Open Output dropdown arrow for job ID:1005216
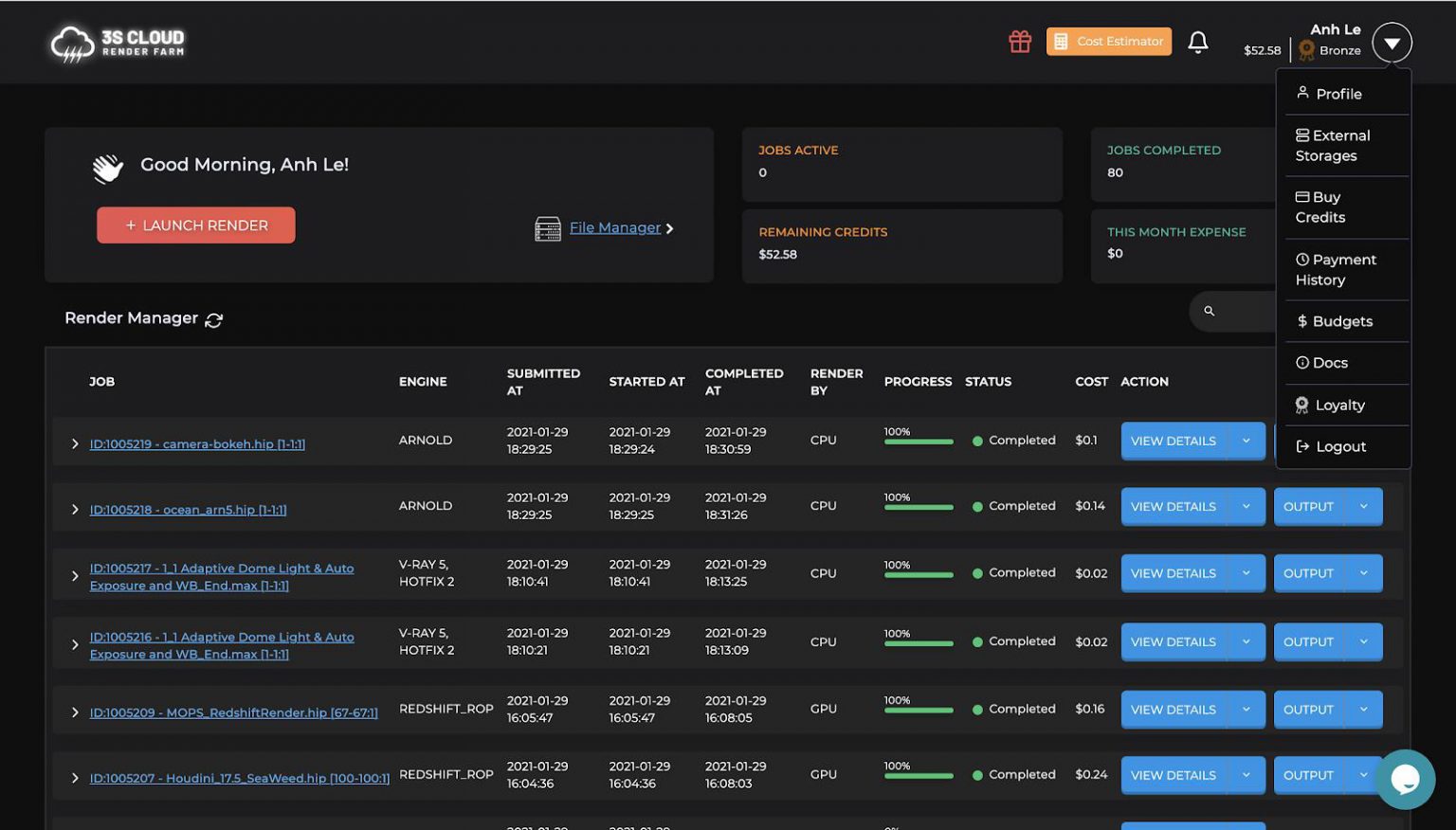1456x830 pixels. 1363,642
